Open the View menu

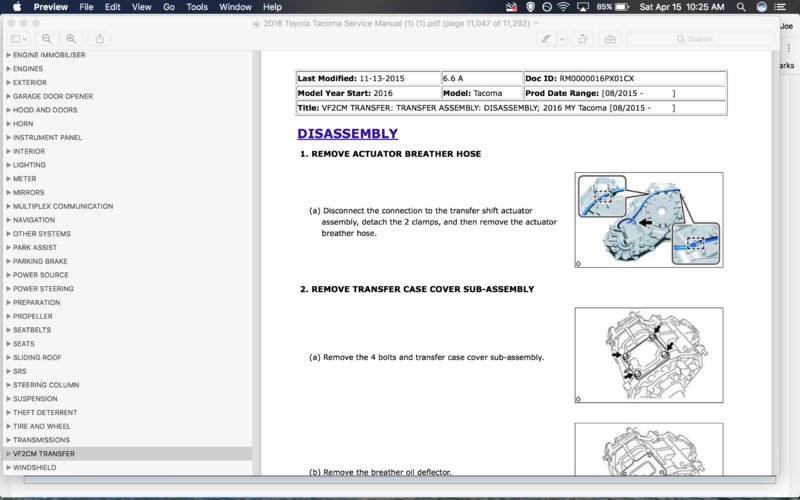point(141,7)
